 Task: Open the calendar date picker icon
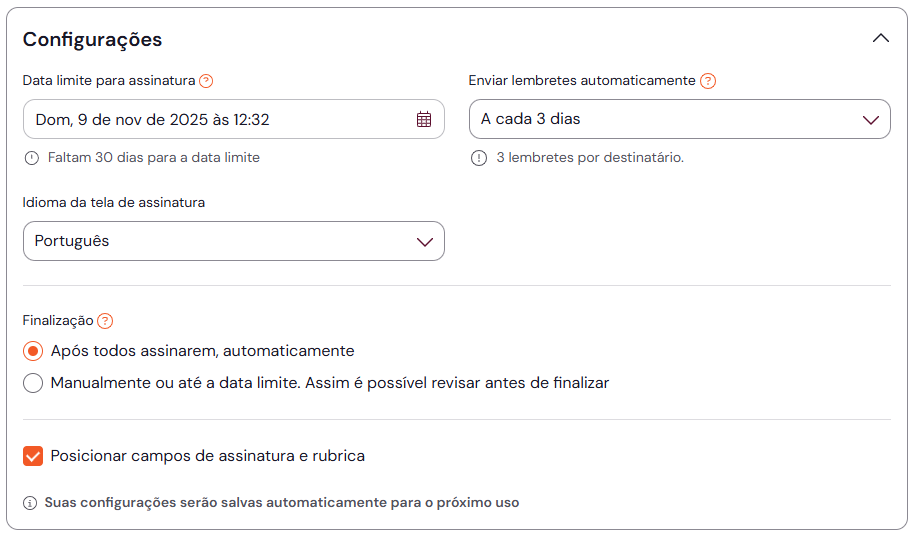[424, 119]
